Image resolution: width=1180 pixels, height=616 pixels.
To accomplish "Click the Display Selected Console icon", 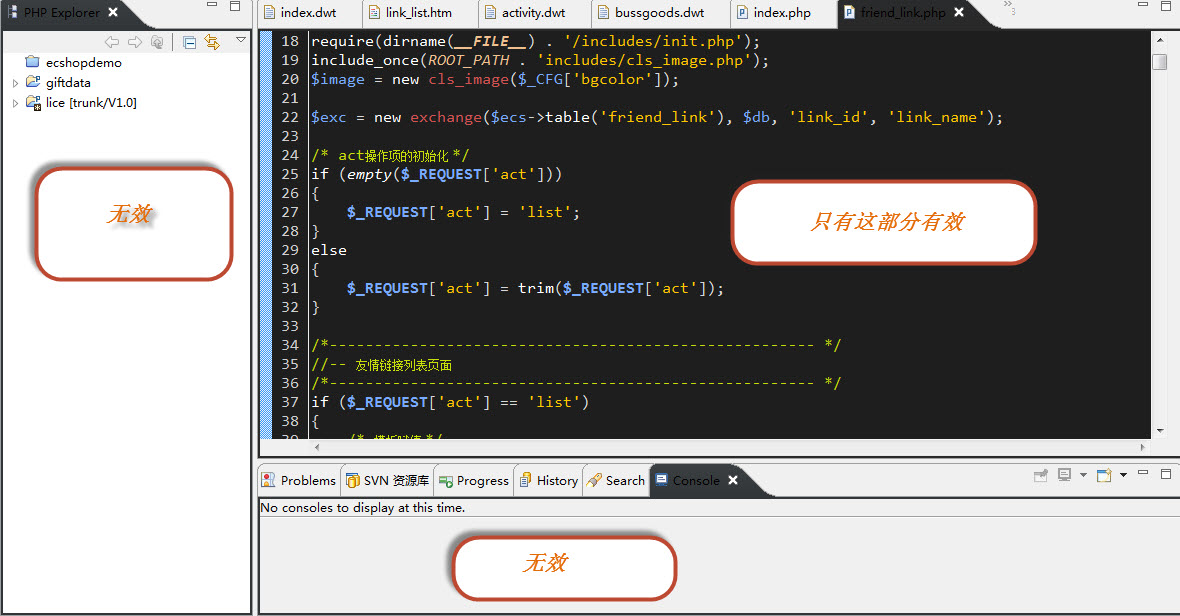I will (1066, 476).
